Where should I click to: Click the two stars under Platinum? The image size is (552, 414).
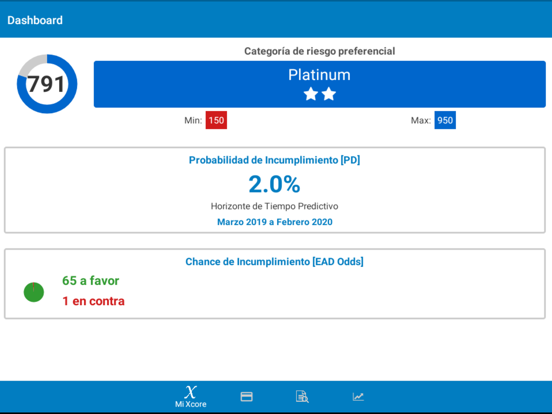point(320,94)
